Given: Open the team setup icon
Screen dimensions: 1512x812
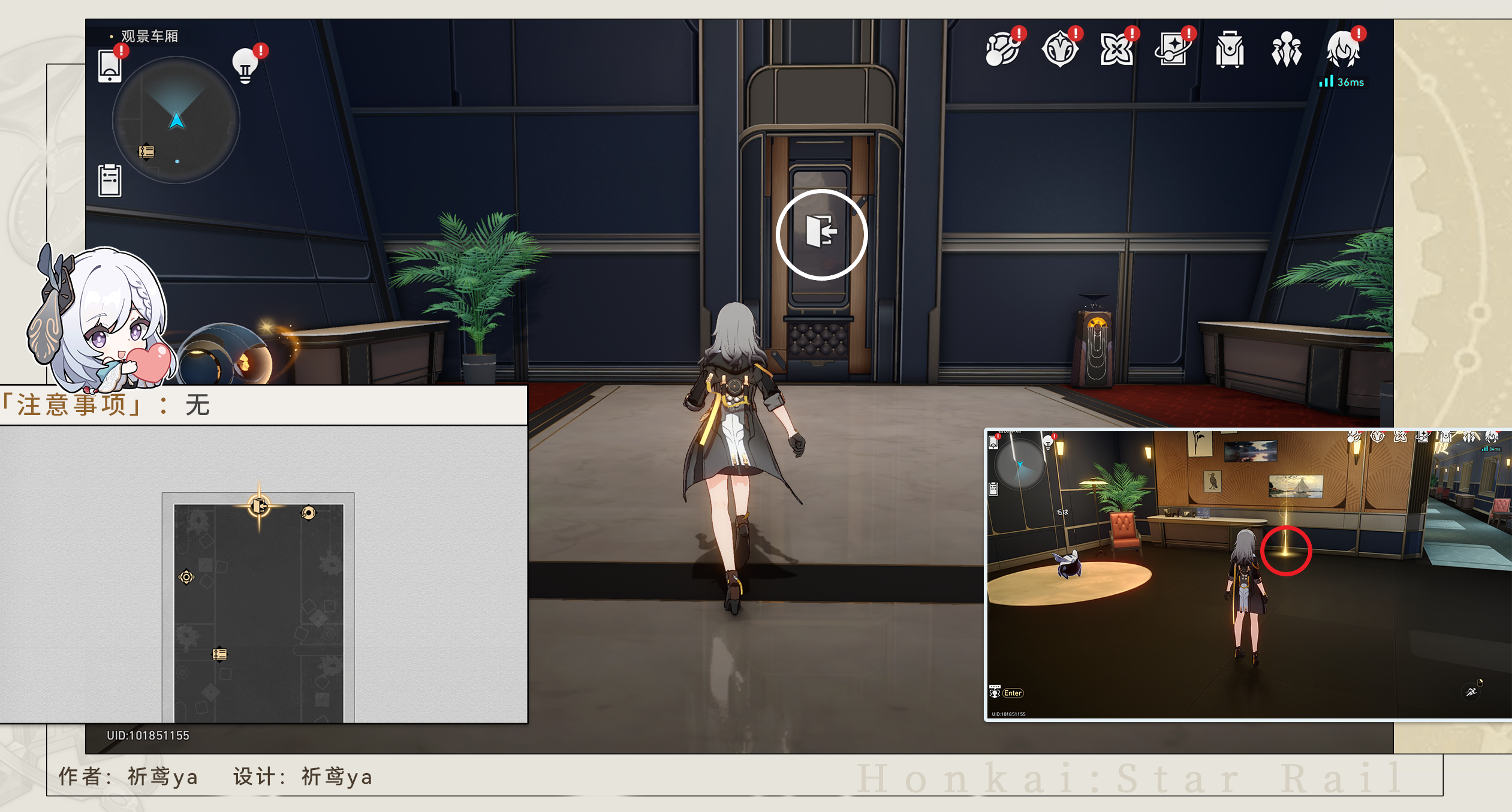Looking at the screenshot, I should tap(1287, 49).
